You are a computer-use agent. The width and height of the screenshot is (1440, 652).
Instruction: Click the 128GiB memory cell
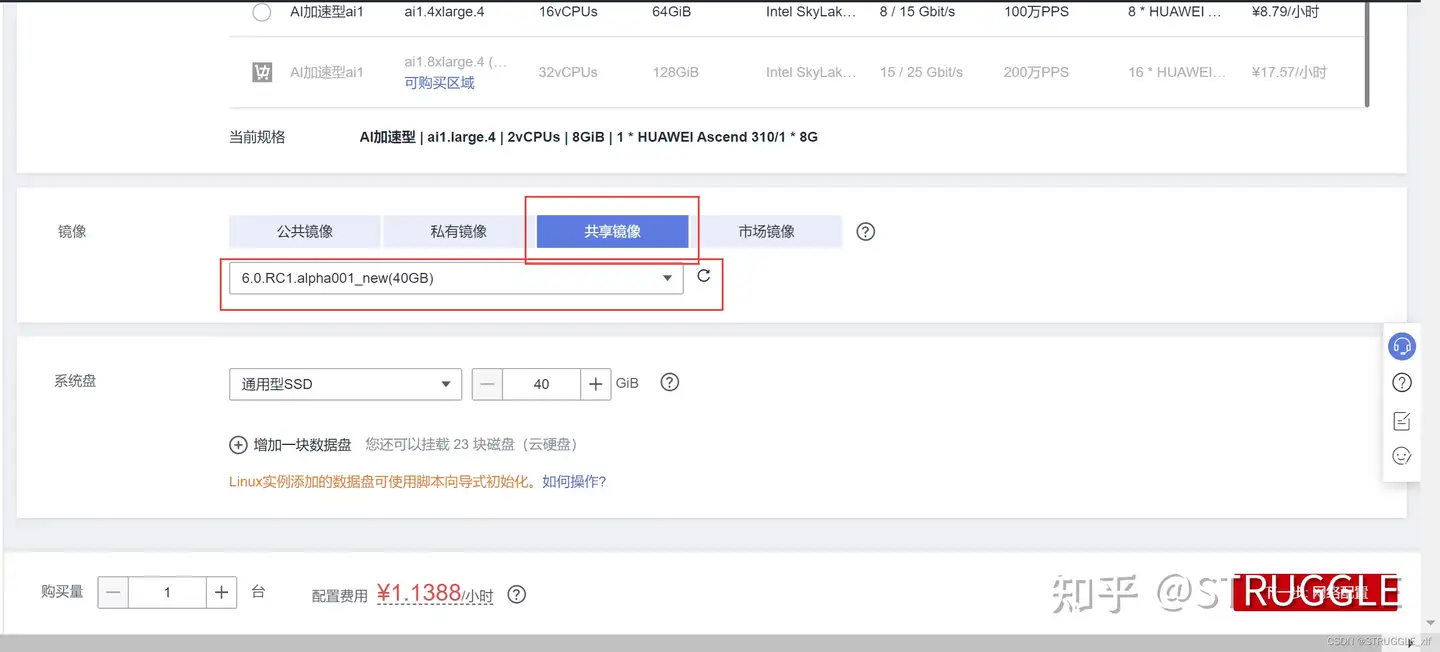(675, 72)
